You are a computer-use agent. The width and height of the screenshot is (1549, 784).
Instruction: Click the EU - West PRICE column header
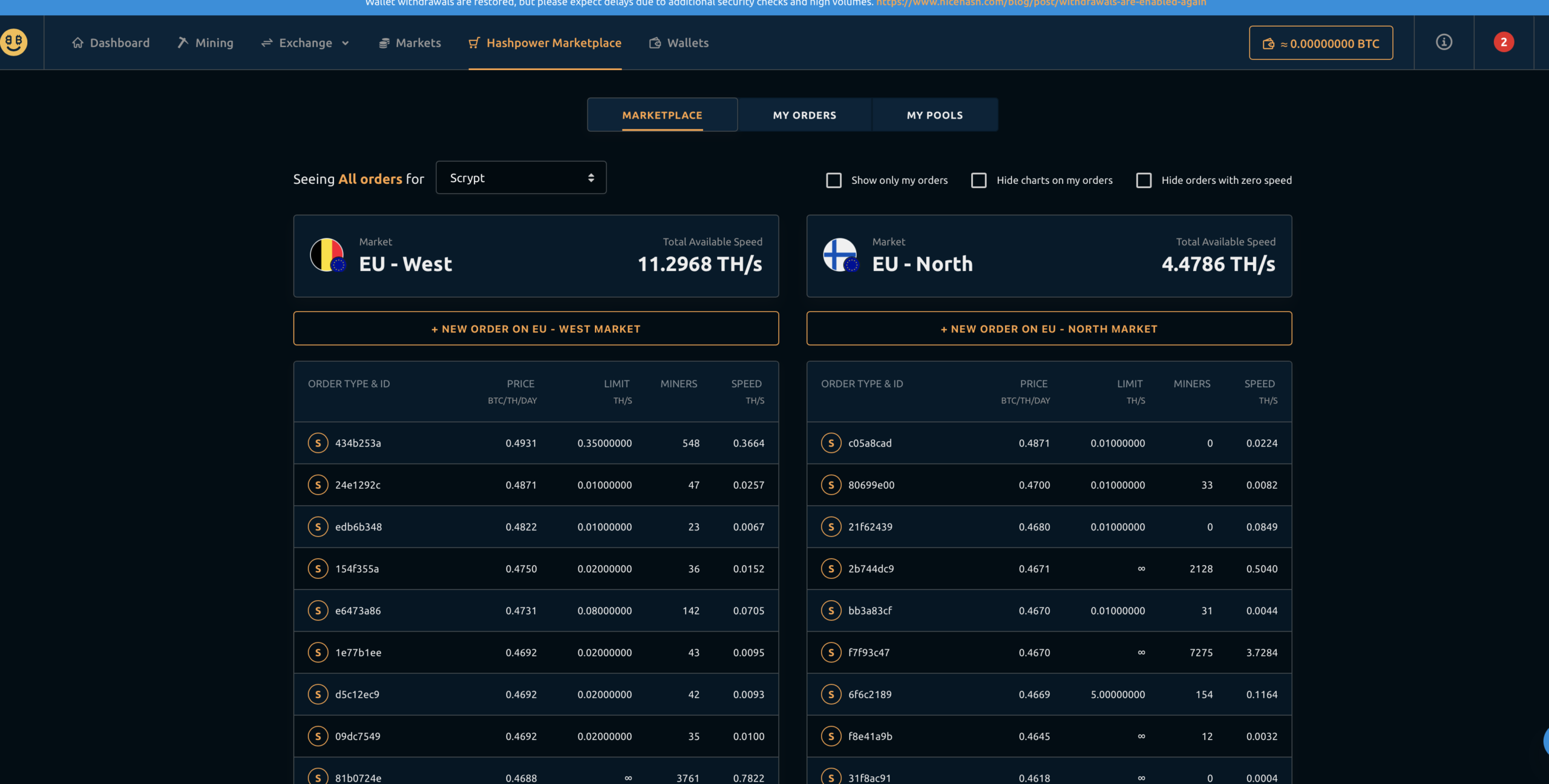click(520, 384)
